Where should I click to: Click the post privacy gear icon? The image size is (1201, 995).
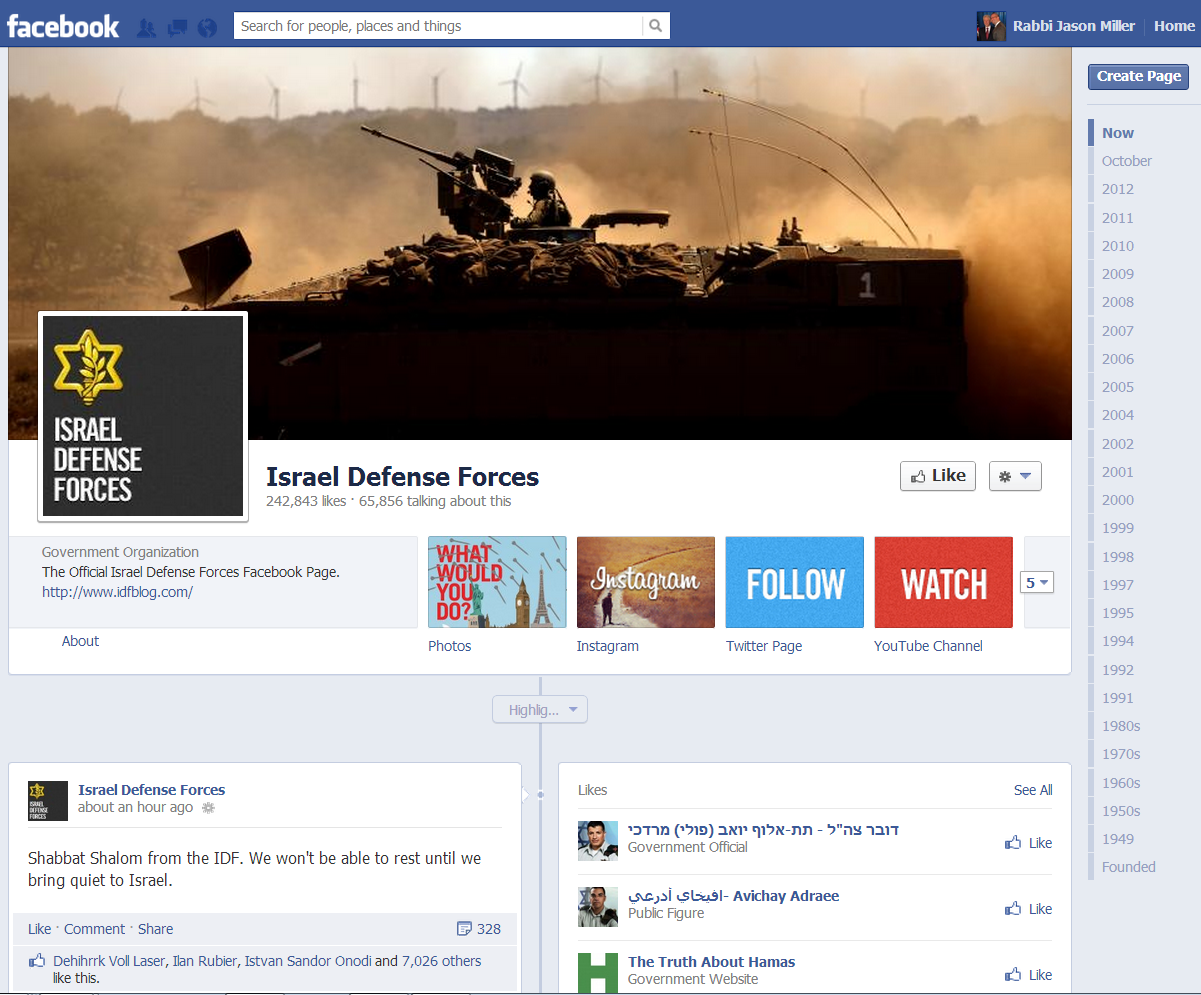(209, 807)
